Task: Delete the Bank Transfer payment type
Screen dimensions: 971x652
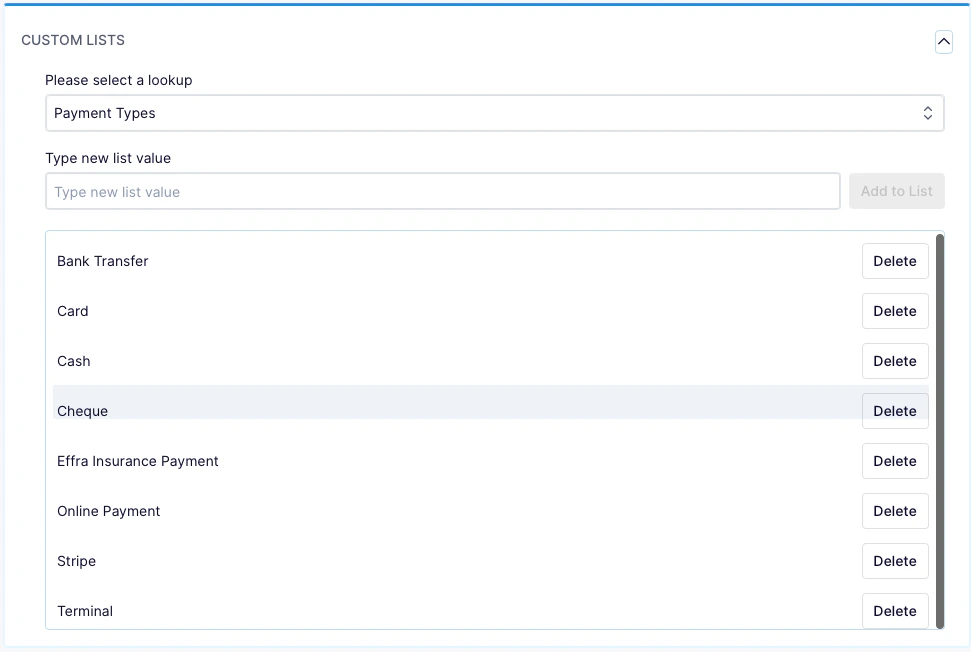Action: pos(894,261)
